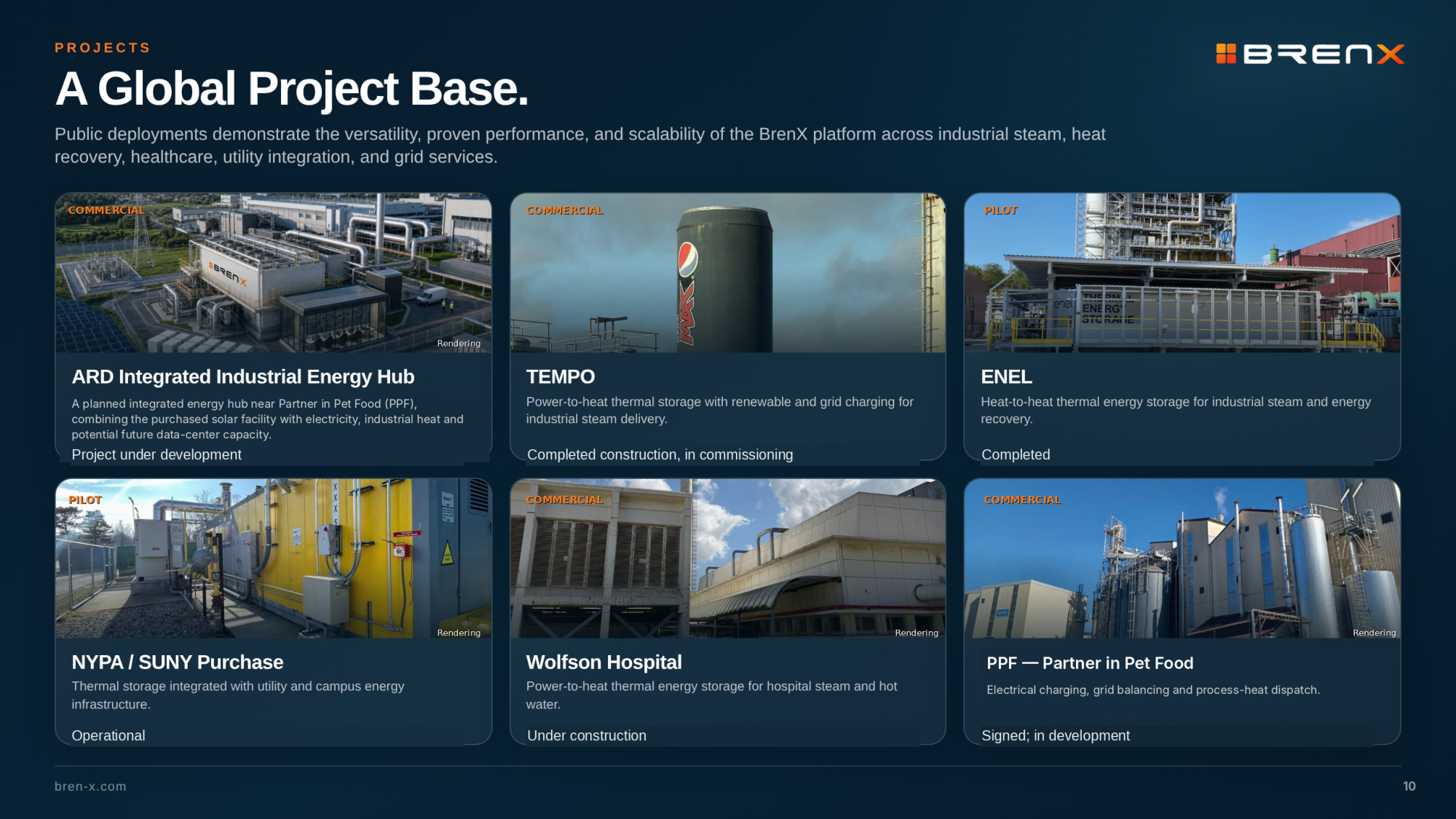Click the PILOT badge on the ENEL card
Image resolution: width=1456 pixels, height=819 pixels.
click(x=1001, y=210)
